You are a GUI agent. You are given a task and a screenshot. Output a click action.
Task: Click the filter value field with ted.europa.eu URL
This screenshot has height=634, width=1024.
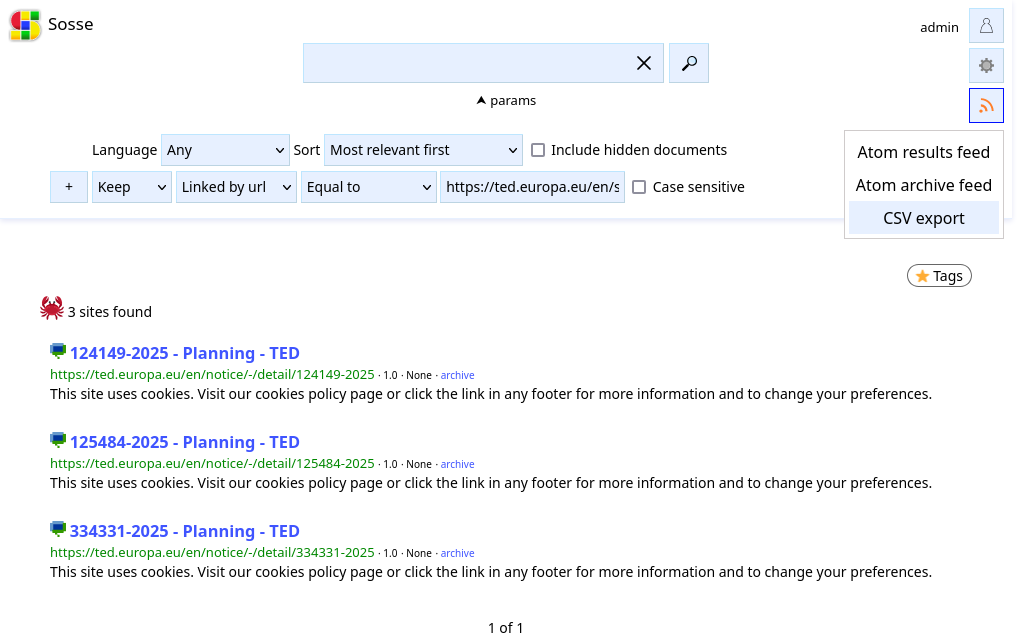click(532, 187)
